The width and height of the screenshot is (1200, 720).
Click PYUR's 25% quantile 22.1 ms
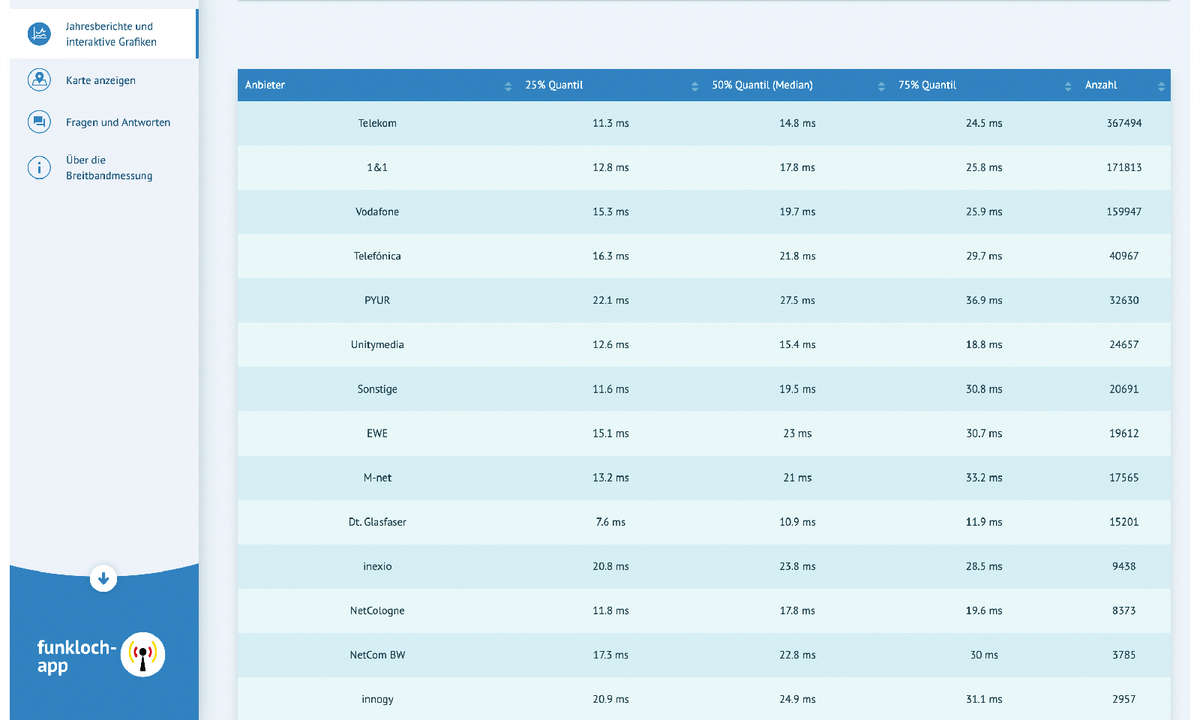610,300
